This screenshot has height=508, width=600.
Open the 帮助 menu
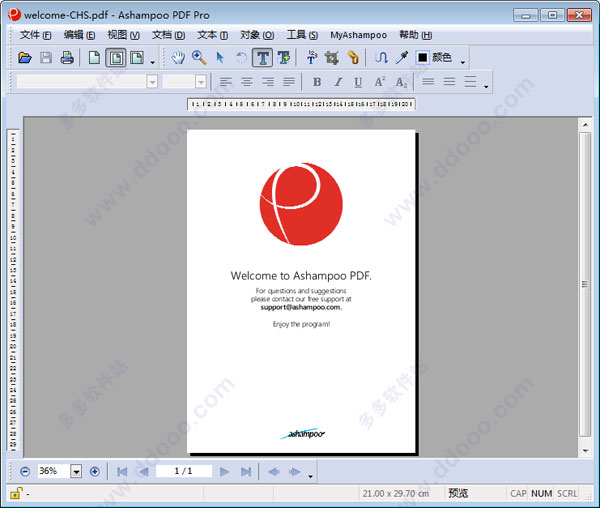416,35
